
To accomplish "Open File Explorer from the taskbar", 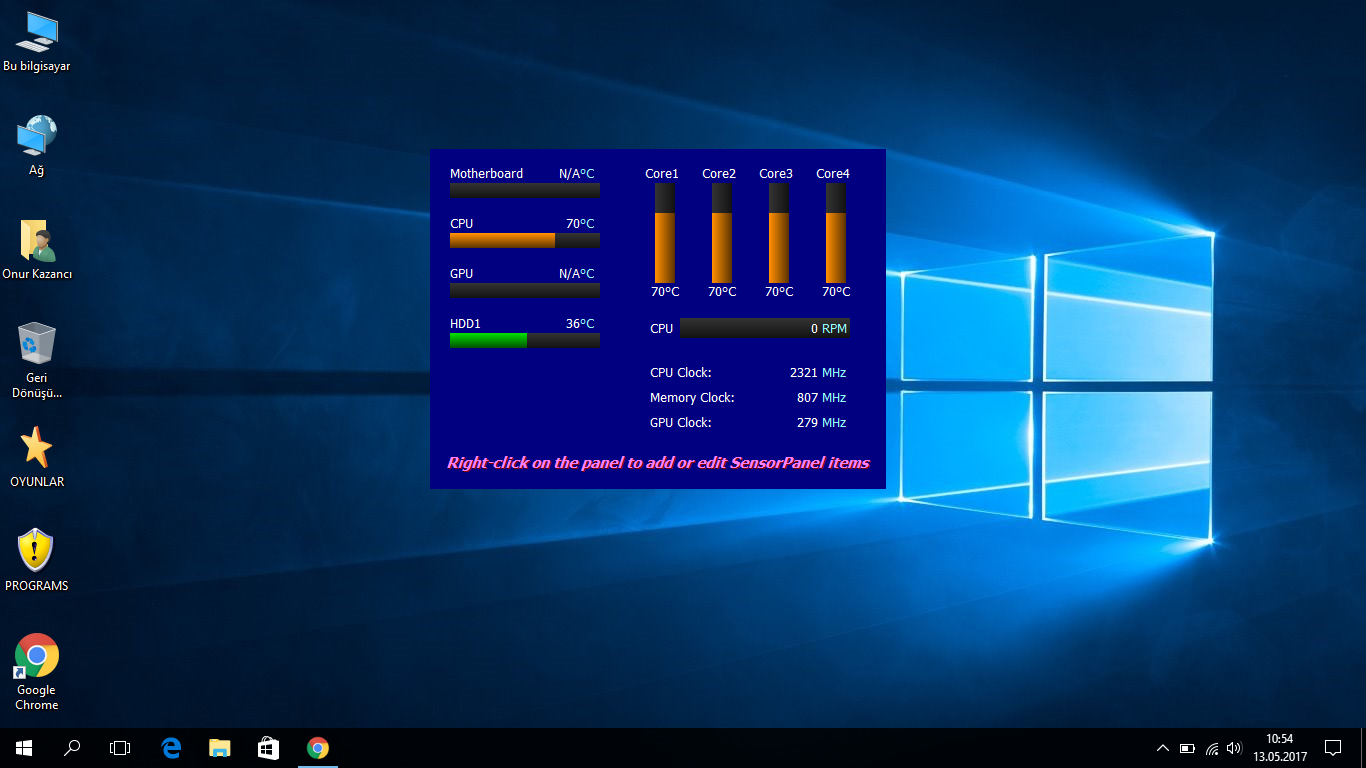I will [x=220, y=747].
